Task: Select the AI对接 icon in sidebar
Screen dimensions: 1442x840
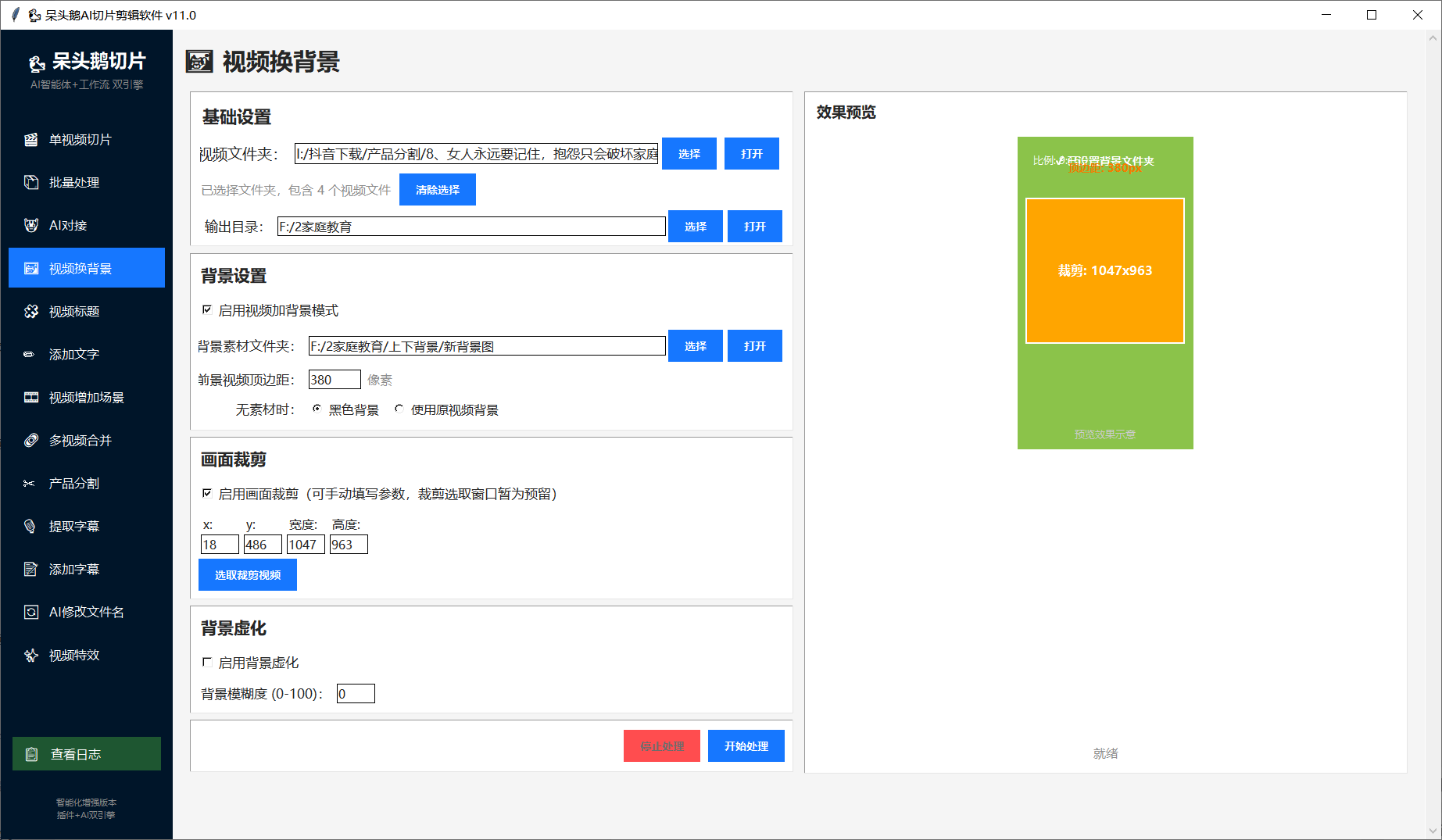Action: [x=31, y=226]
